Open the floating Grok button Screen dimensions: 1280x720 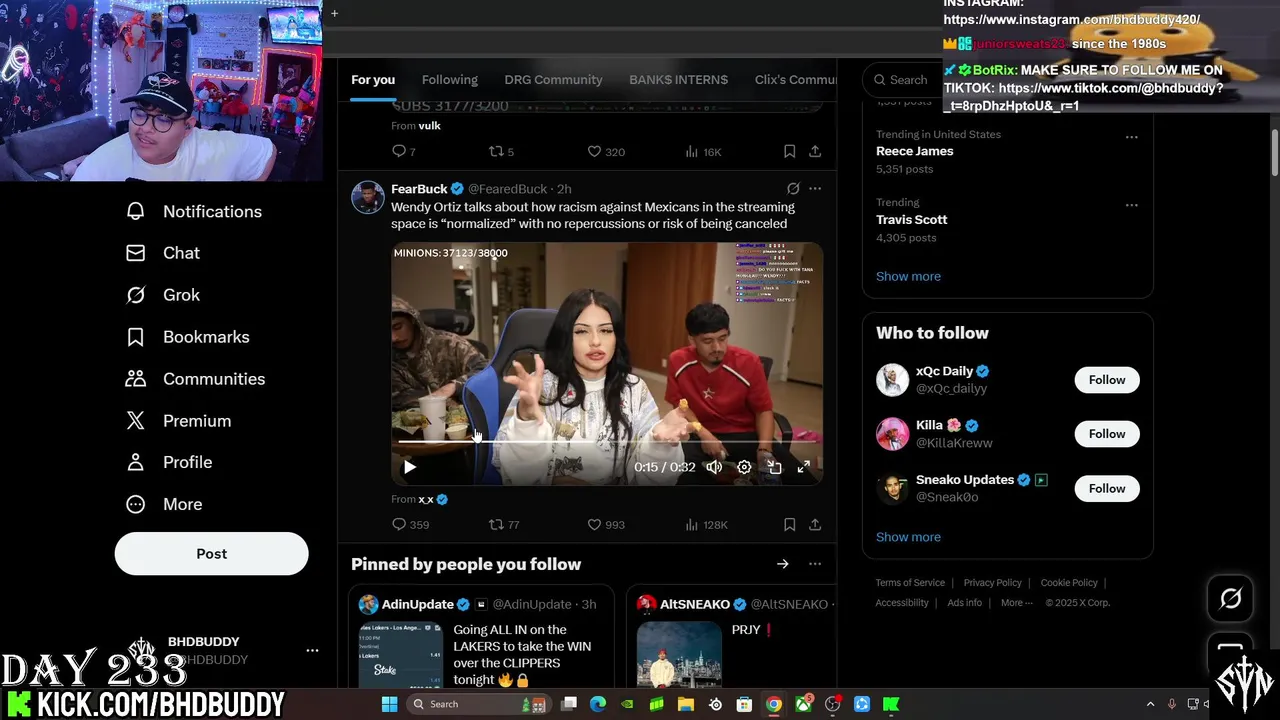click(1230, 598)
